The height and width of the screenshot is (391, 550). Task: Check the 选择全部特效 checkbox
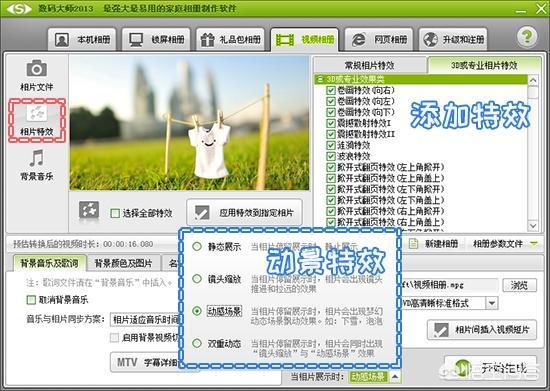[x=115, y=213]
